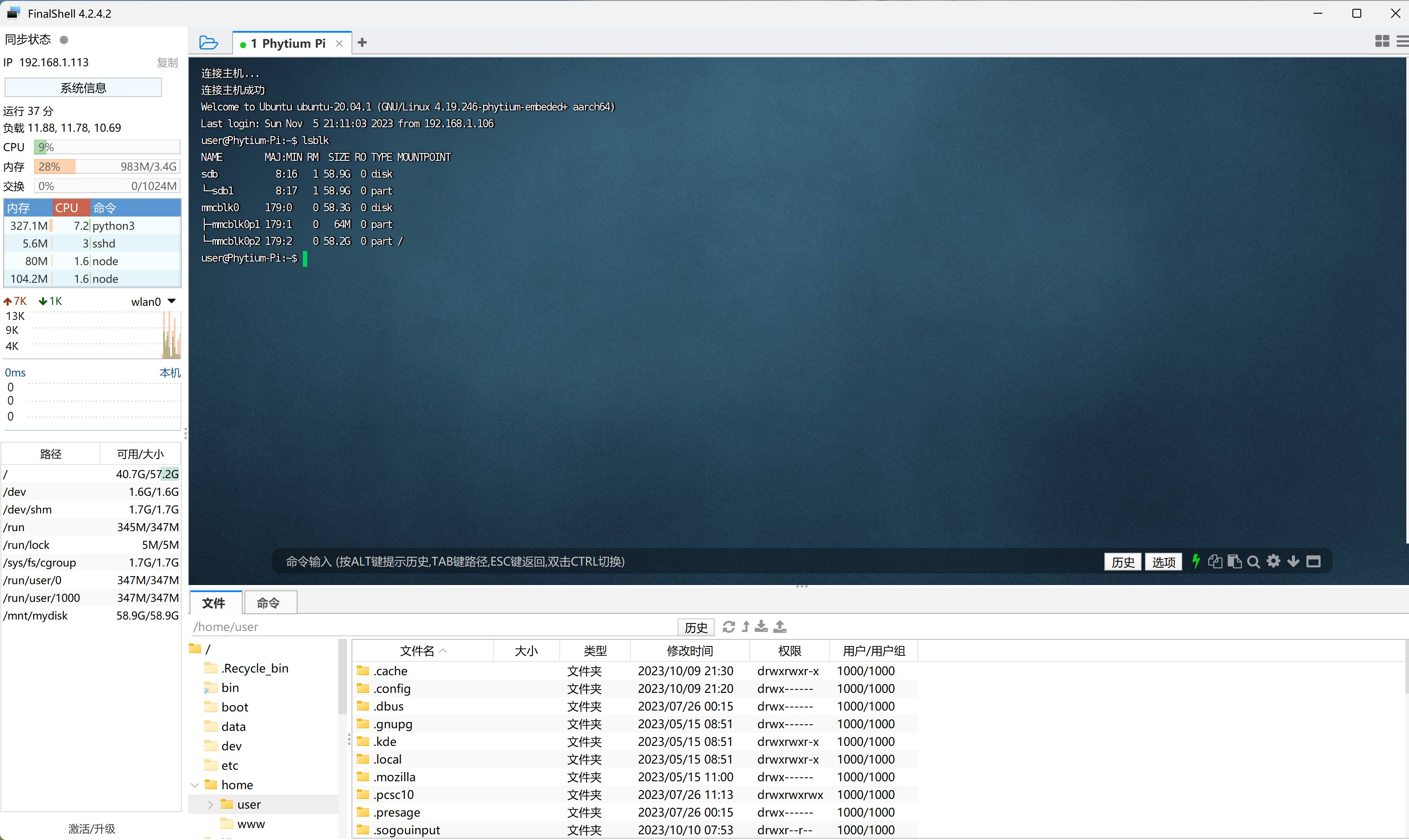Select the sshd process row
Viewport: 1409px width, 840px height.
click(x=92, y=243)
